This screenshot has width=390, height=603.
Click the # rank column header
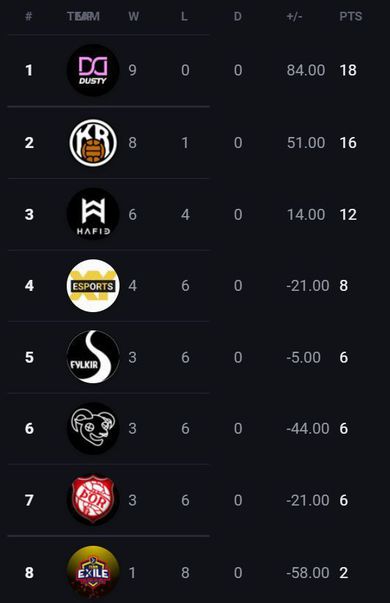(x=28, y=17)
